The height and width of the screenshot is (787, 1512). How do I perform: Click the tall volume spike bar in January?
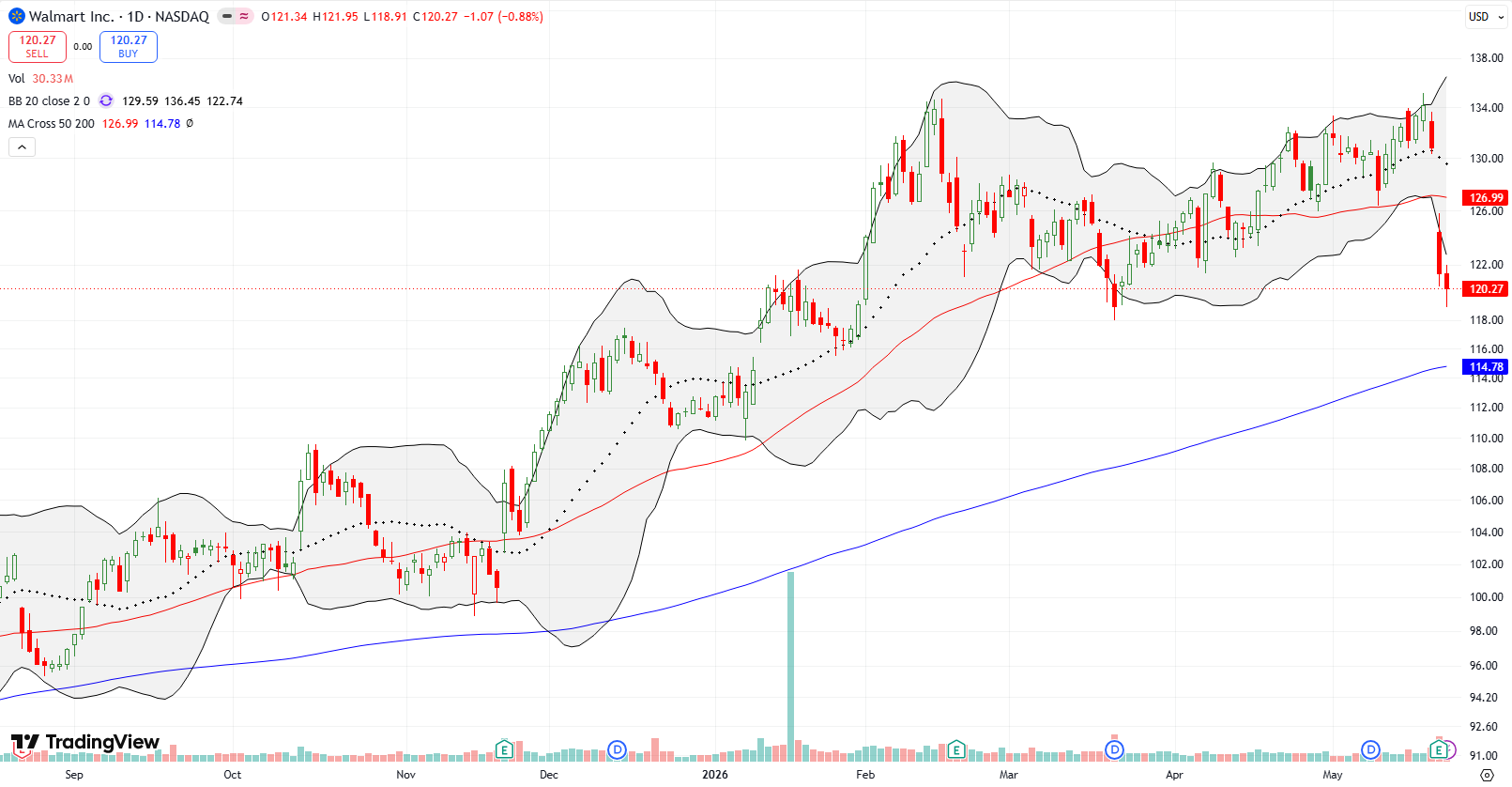(x=790, y=665)
